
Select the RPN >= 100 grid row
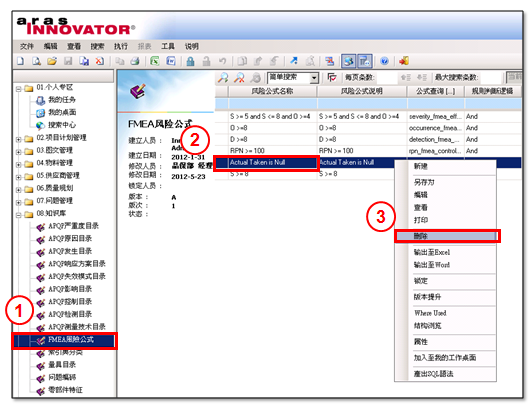[x=368, y=151]
